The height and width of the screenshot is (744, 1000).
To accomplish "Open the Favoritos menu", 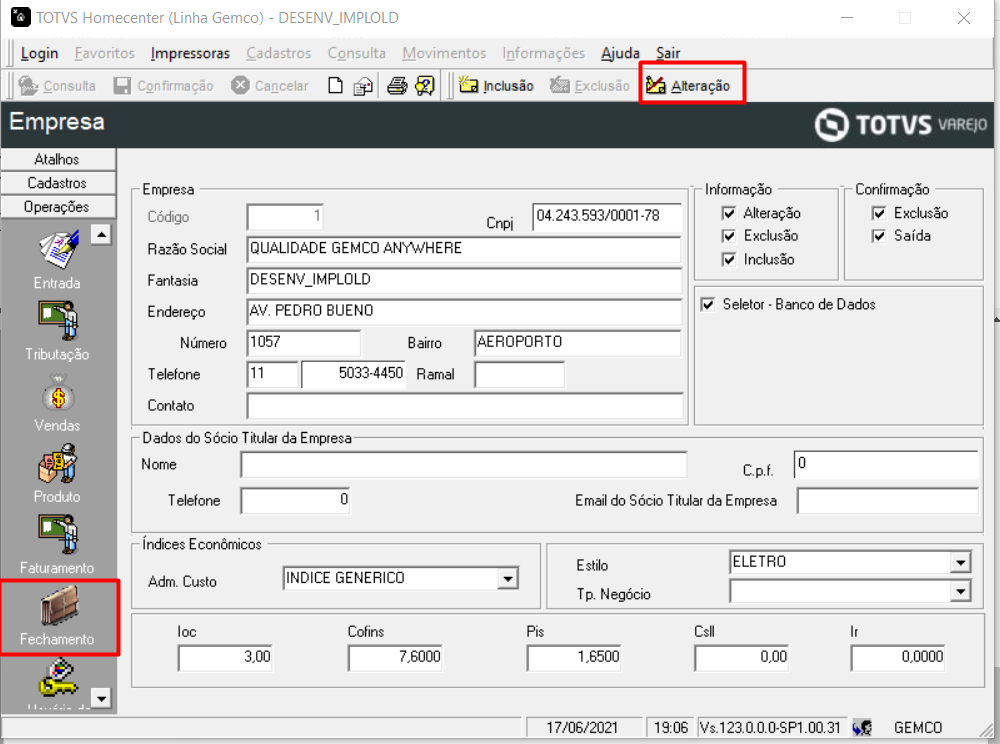I will [105, 54].
